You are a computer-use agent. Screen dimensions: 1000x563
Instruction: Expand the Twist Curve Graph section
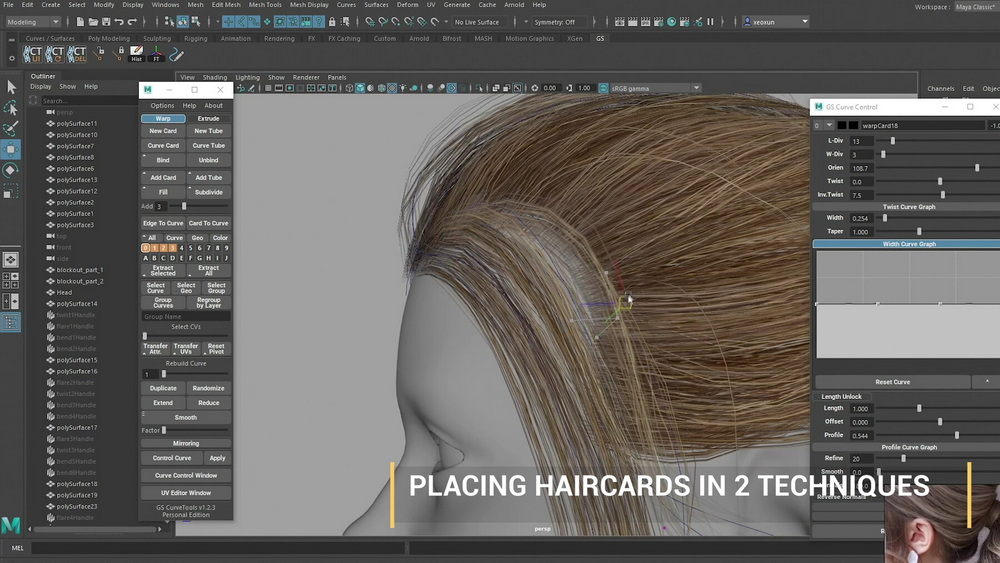(908, 207)
